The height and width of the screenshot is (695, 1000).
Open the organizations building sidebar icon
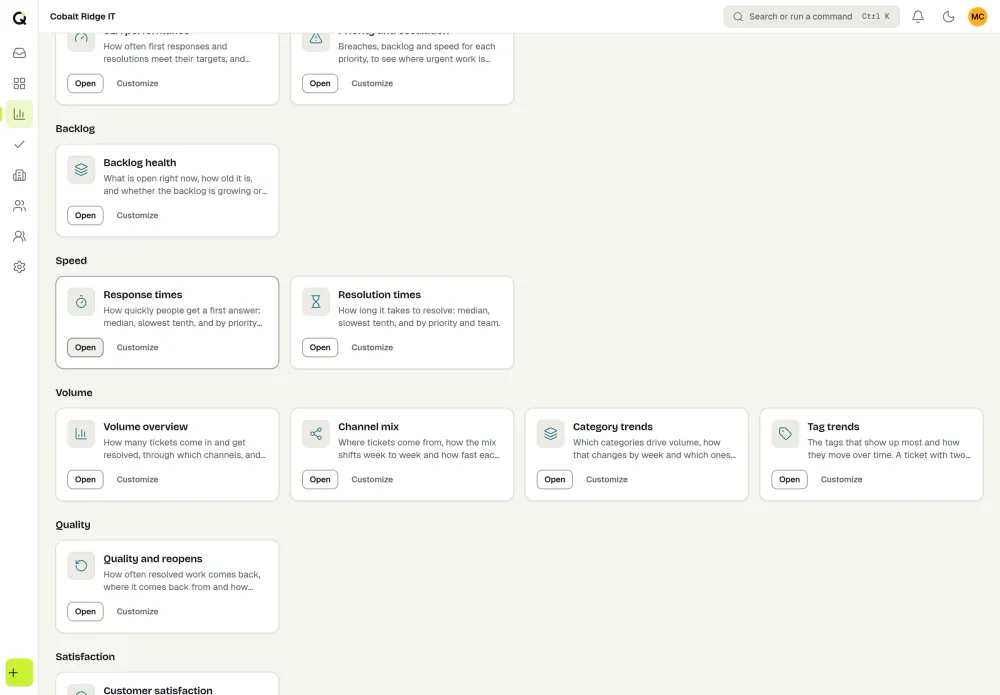click(20, 175)
